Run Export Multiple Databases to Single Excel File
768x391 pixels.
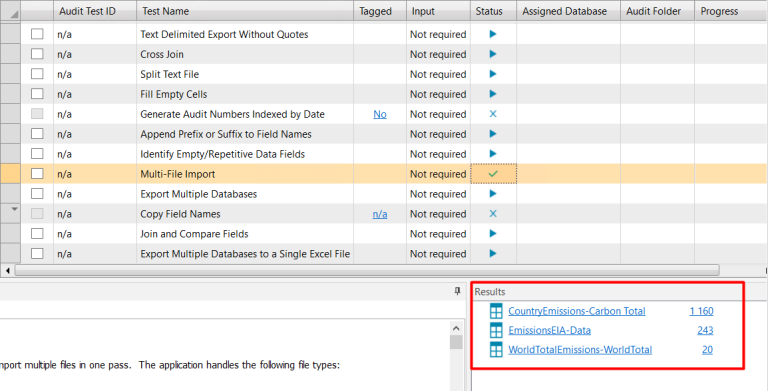[x=493, y=253]
